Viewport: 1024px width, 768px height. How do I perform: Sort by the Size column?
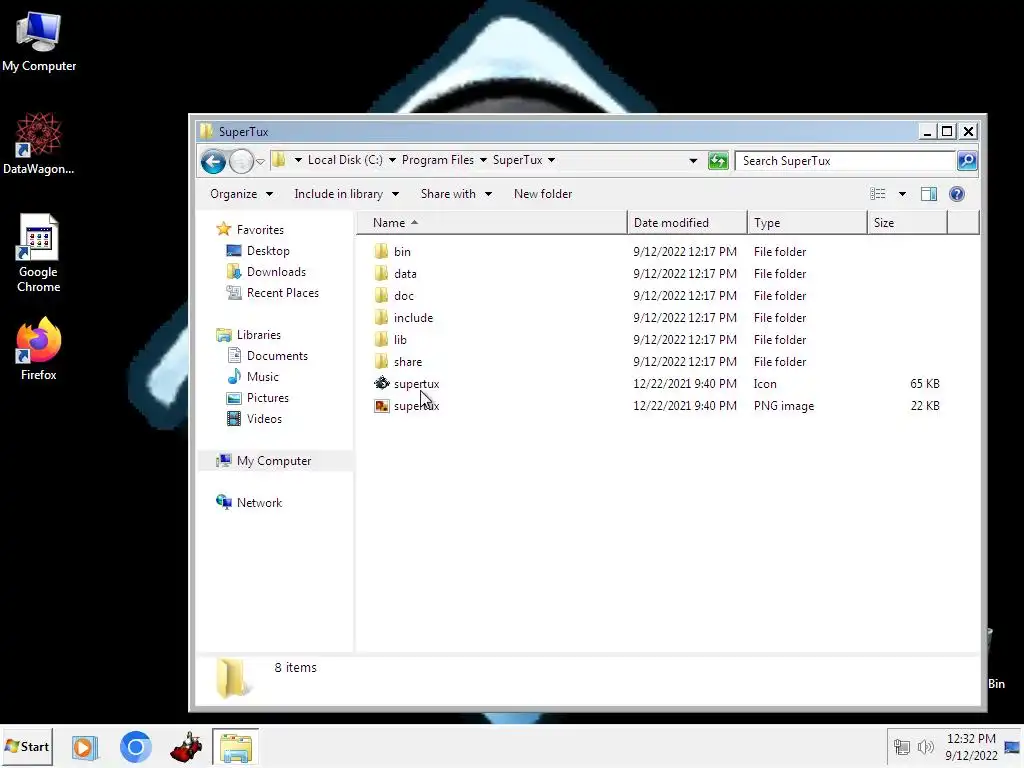[x=907, y=223]
